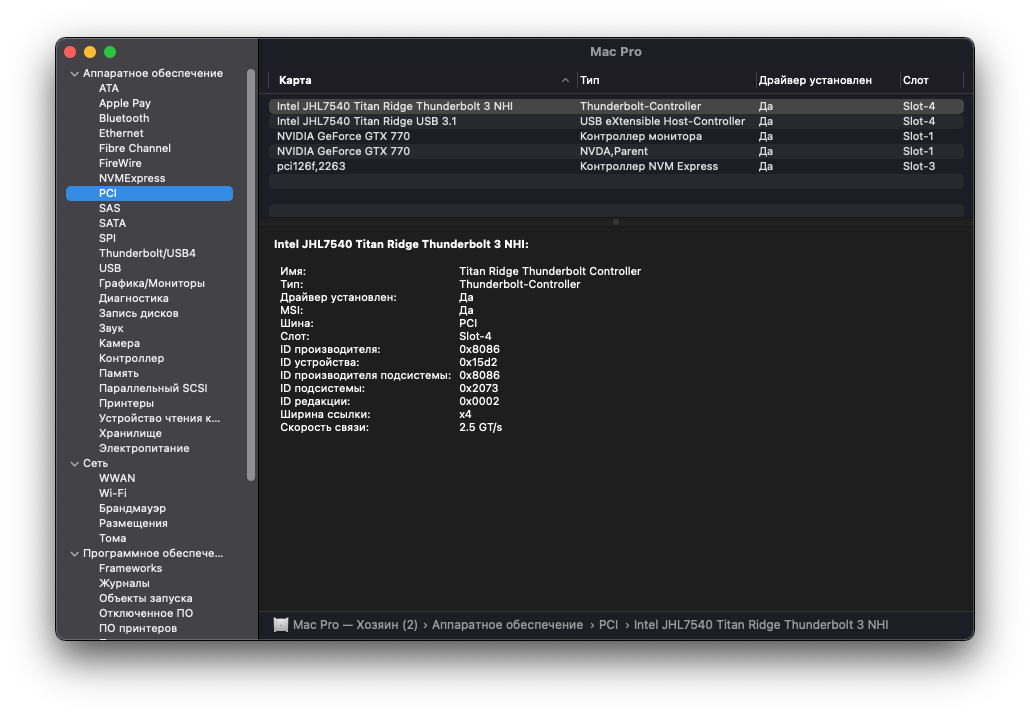Click PCI breadcrumb in path bar
This screenshot has height=714, width=1030.
(x=608, y=625)
